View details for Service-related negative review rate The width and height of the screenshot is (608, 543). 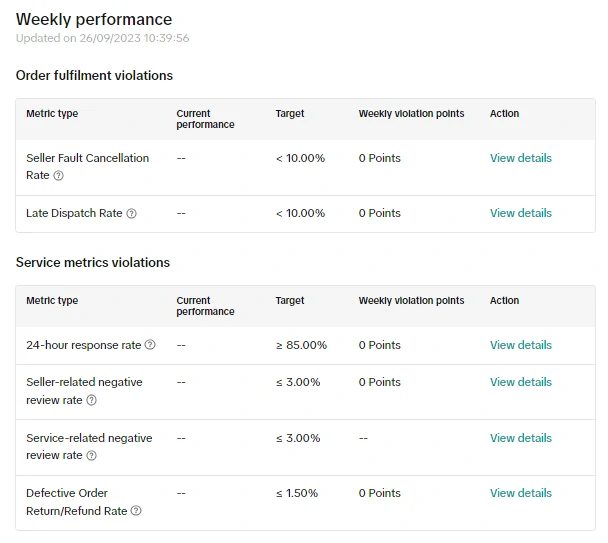click(520, 438)
